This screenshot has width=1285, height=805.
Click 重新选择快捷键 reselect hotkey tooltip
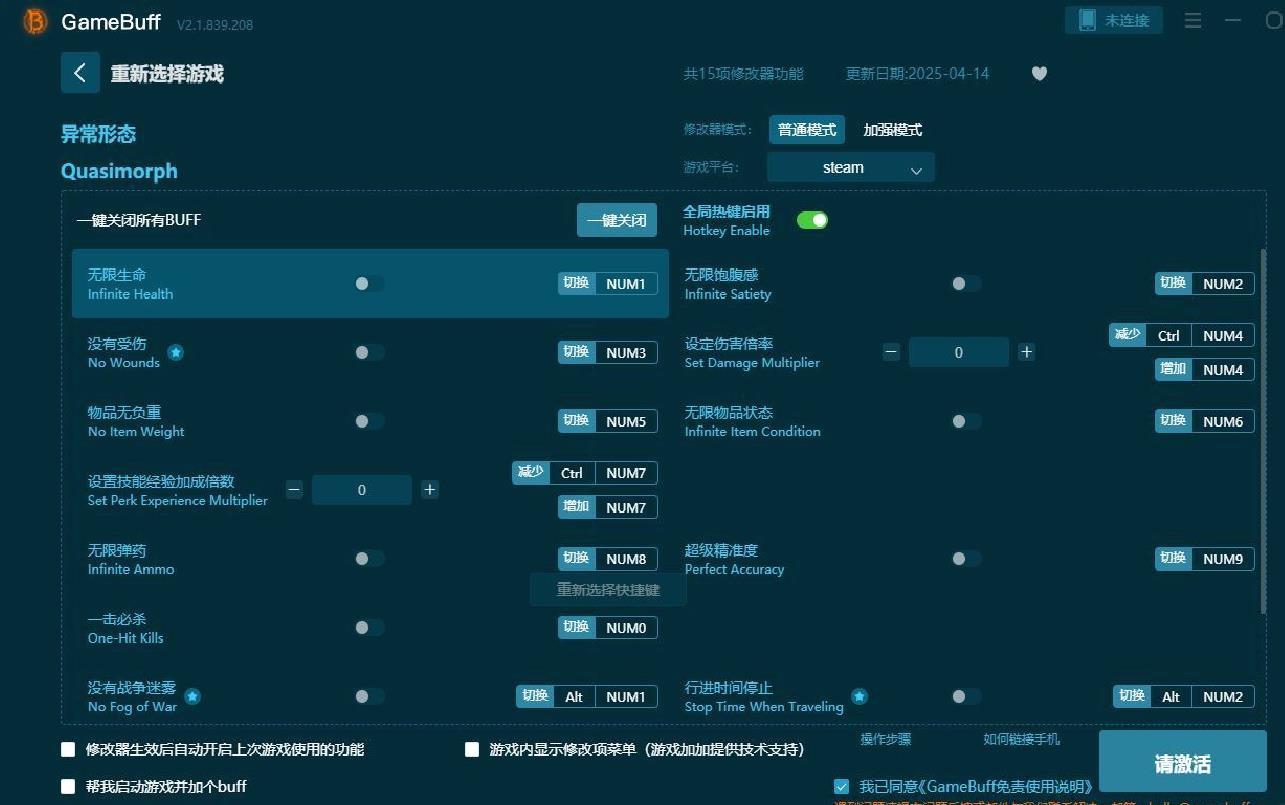click(x=609, y=590)
